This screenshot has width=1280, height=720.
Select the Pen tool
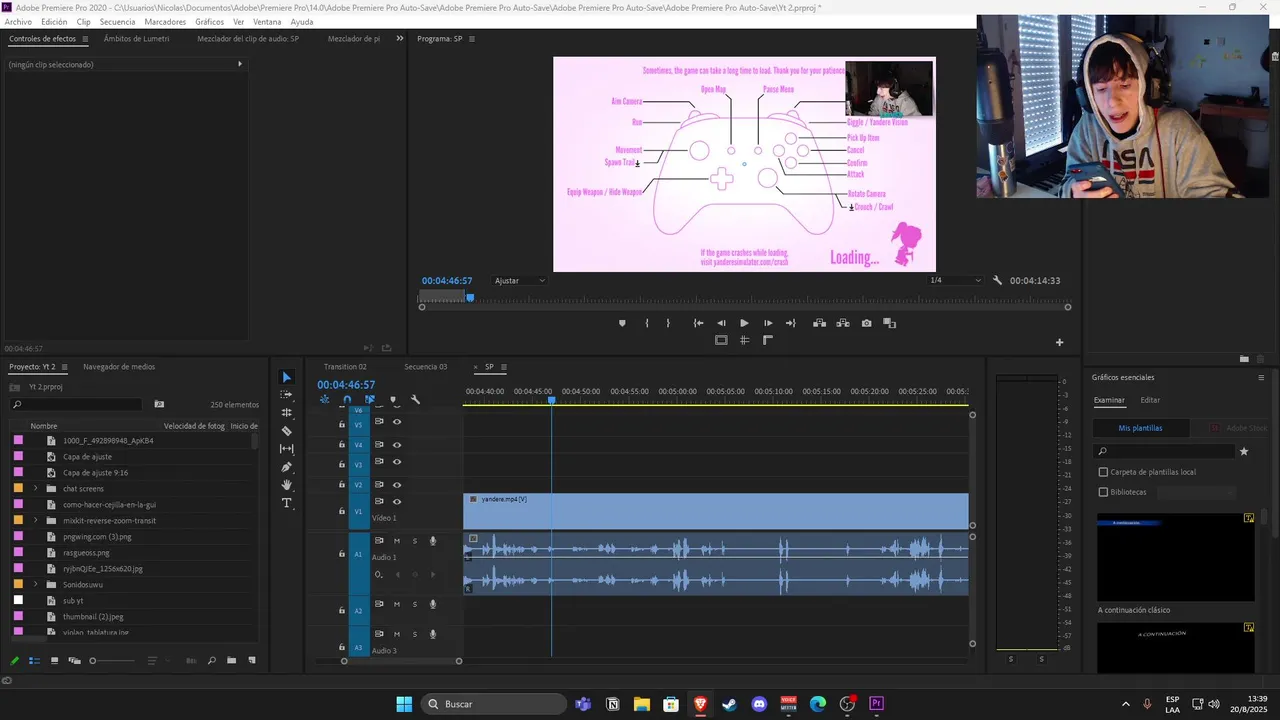click(287, 467)
